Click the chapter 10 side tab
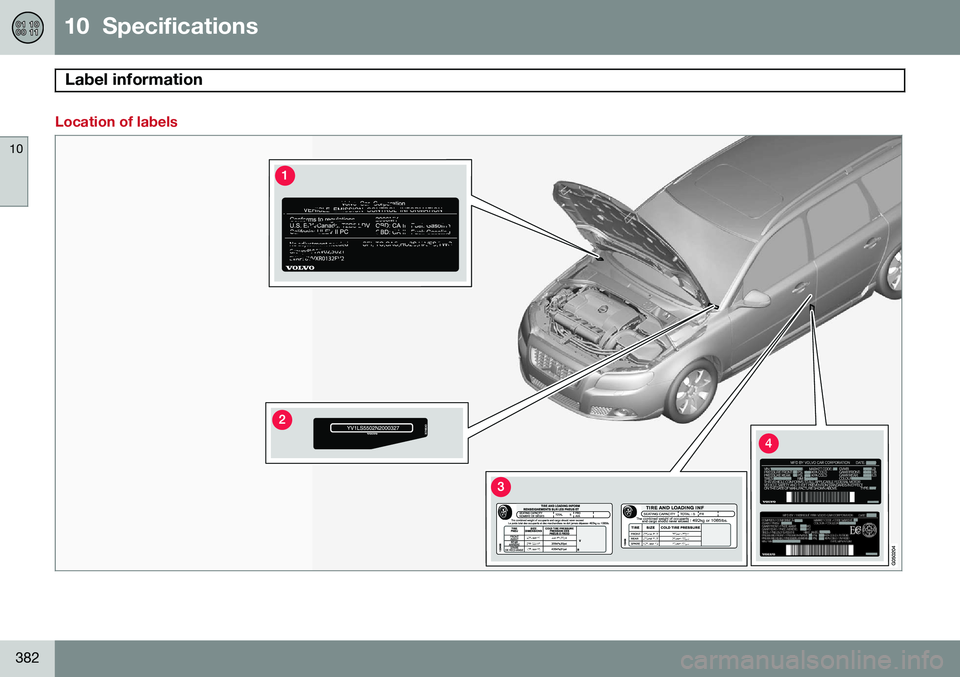The image size is (960, 677). click(x=14, y=171)
